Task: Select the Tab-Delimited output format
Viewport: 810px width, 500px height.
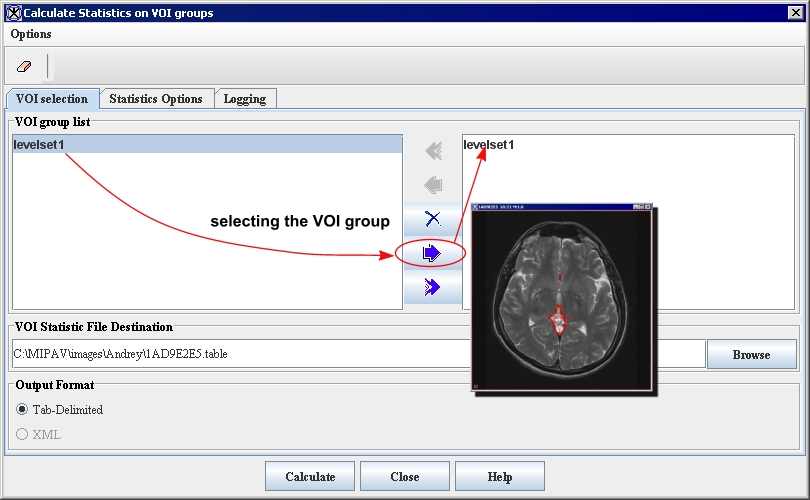Action: click(22, 410)
